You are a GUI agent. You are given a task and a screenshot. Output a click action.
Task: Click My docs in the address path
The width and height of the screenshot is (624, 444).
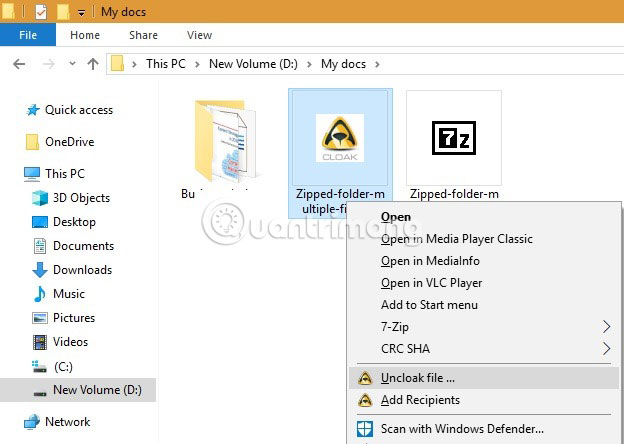[343, 64]
